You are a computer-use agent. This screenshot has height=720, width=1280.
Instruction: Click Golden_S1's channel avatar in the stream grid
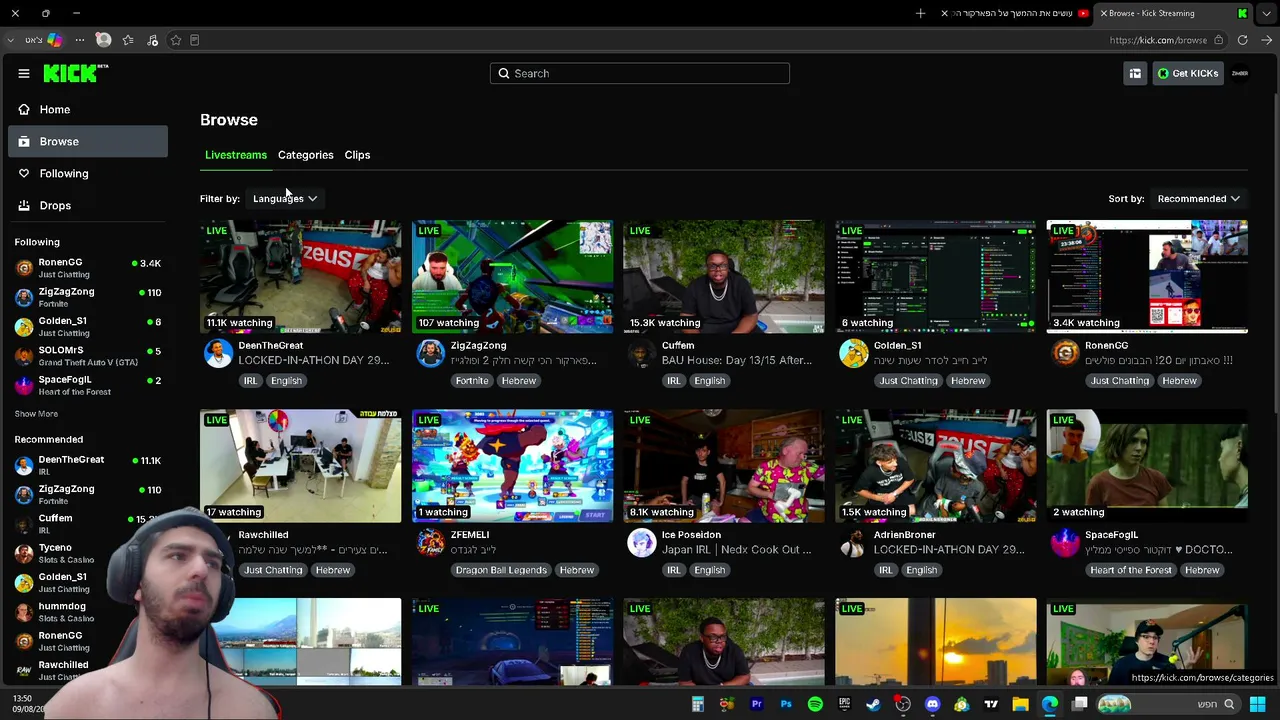[854, 353]
